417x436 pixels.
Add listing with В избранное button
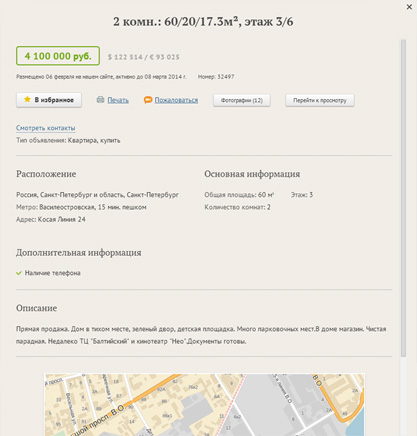[x=49, y=100]
